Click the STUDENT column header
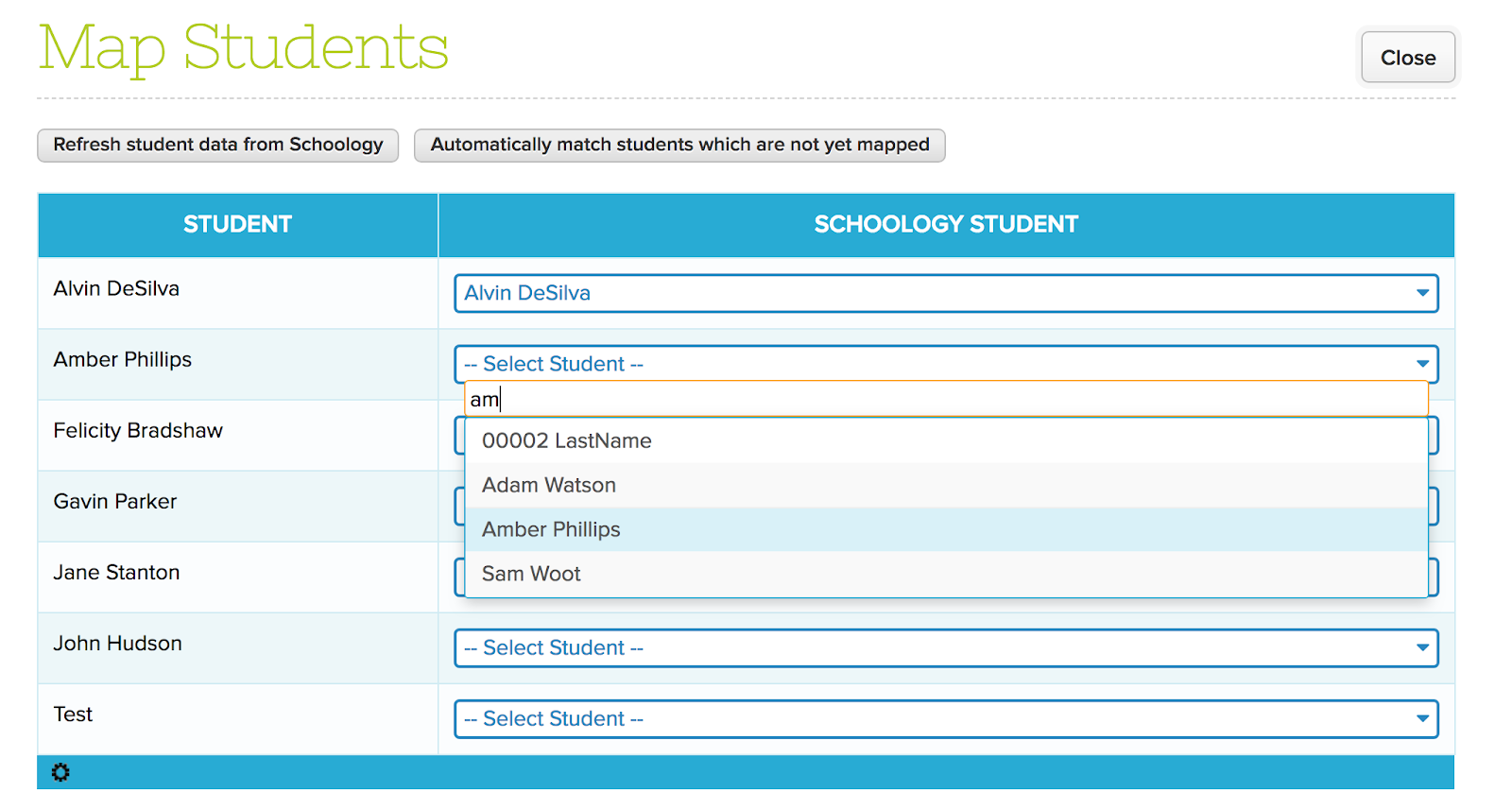This screenshot has height=810, width=1512. click(237, 224)
